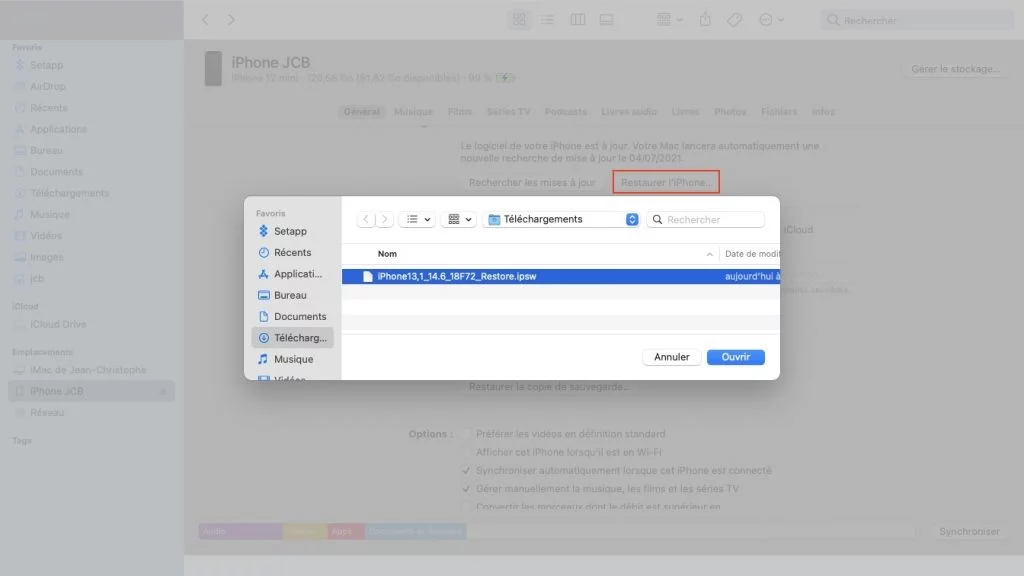Eject iPhone JCB from sidebar
Image resolution: width=1024 pixels, height=576 pixels.
point(163,391)
